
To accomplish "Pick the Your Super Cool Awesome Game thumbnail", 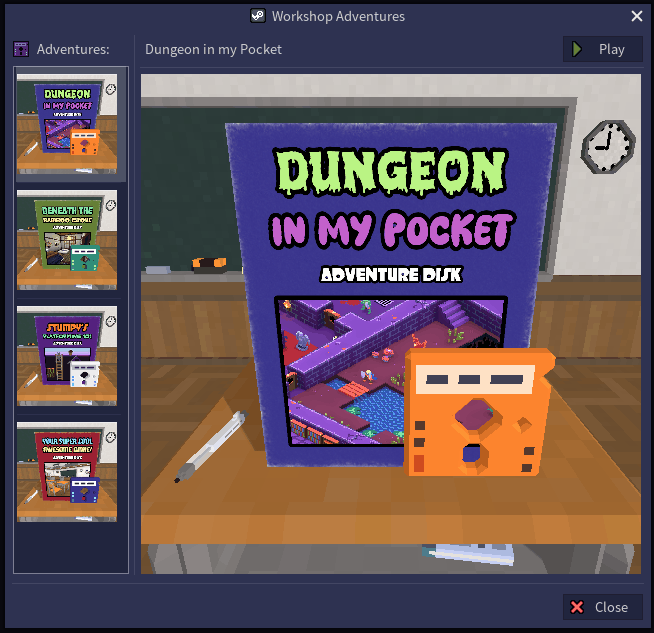I will (67, 472).
